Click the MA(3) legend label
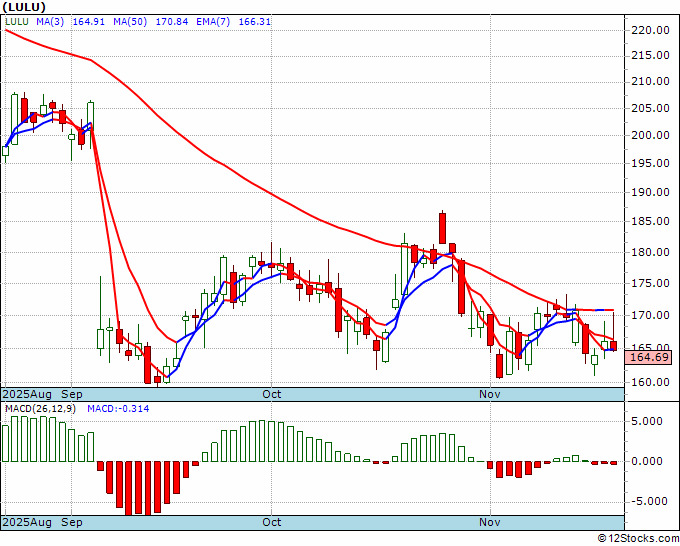Viewport: 680px width, 546px height. pos(50,21)
